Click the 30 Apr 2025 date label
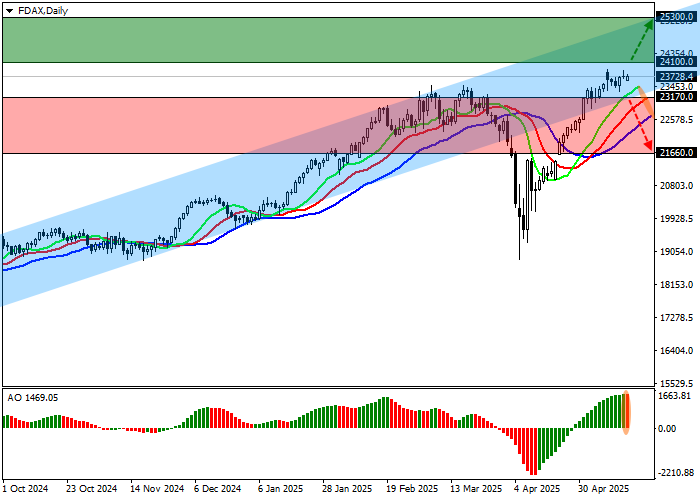 (x=604, y=489)
